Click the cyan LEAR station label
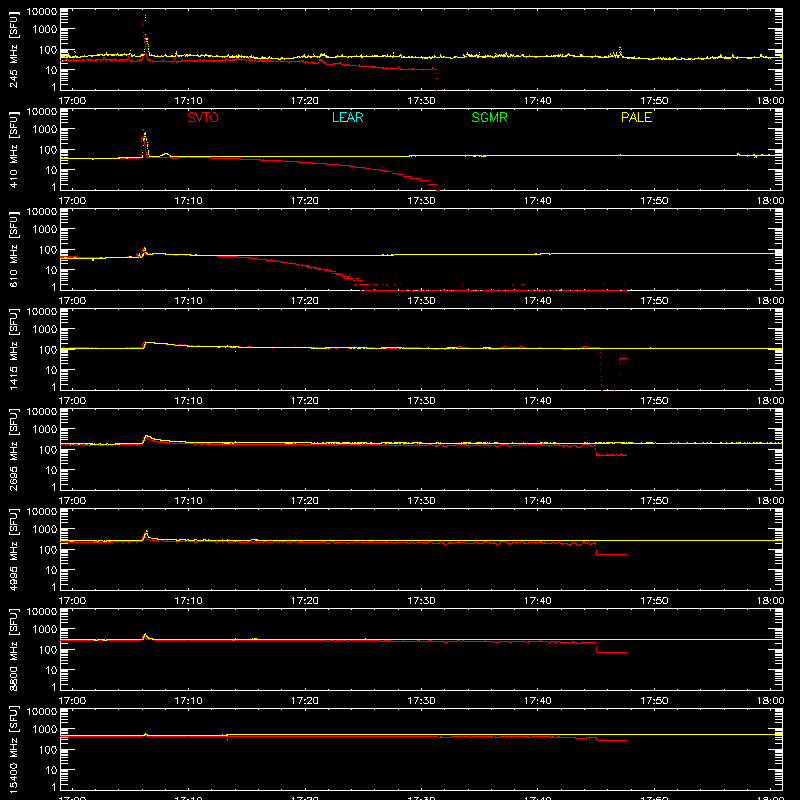The image size is (800, 800). point(347,117)
